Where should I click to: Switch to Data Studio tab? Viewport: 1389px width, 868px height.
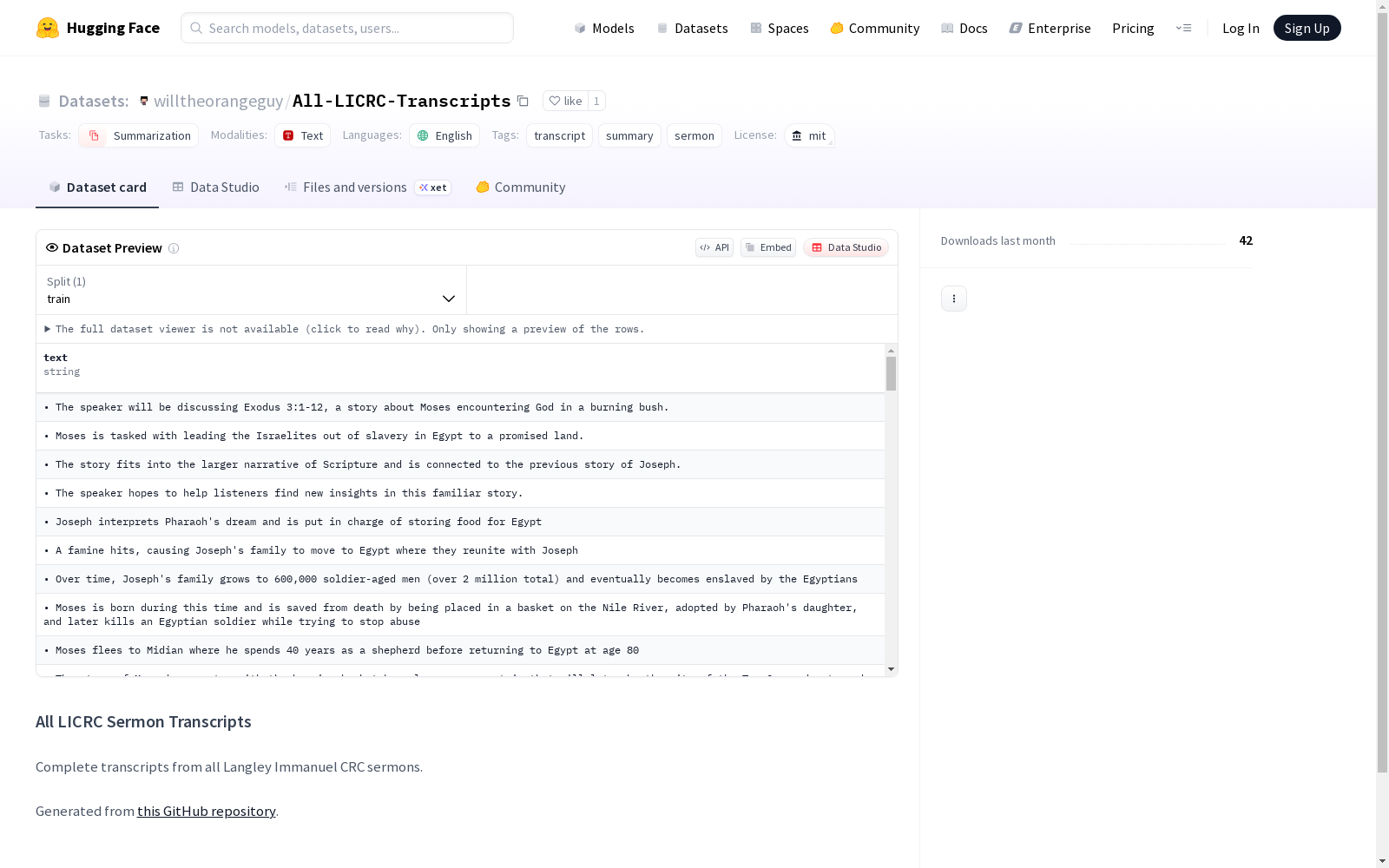click(215, 187)
